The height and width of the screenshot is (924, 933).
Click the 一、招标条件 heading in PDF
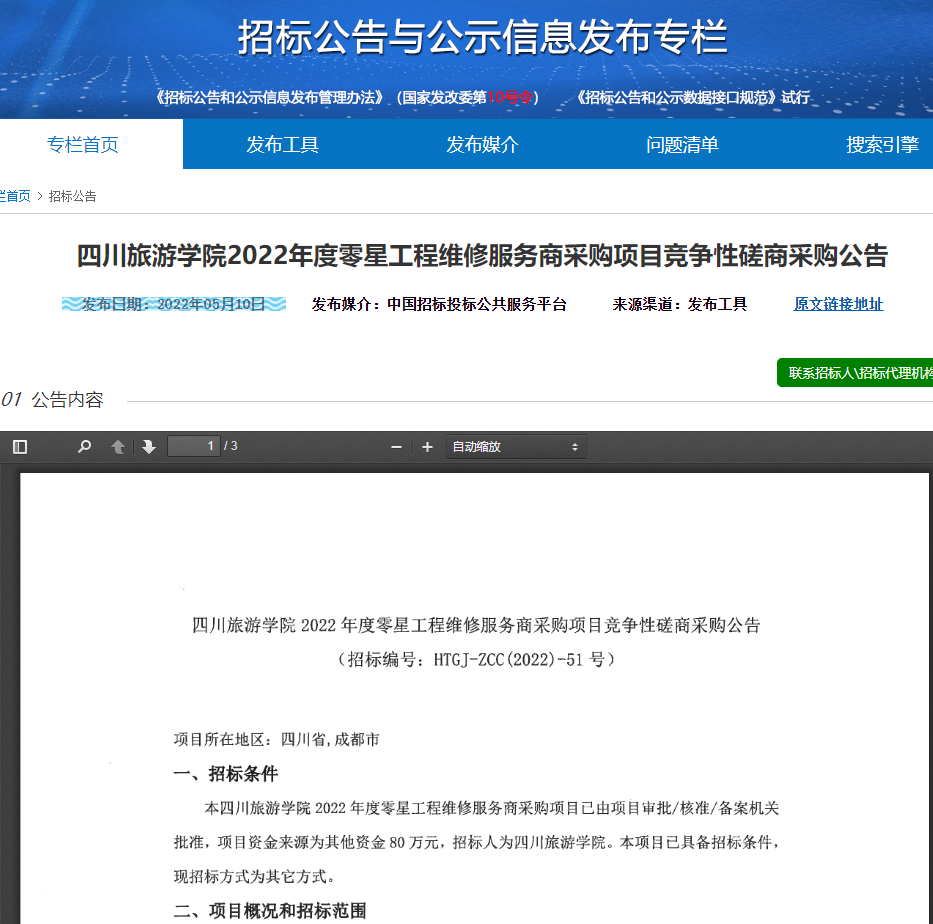[x=226, y=774]
